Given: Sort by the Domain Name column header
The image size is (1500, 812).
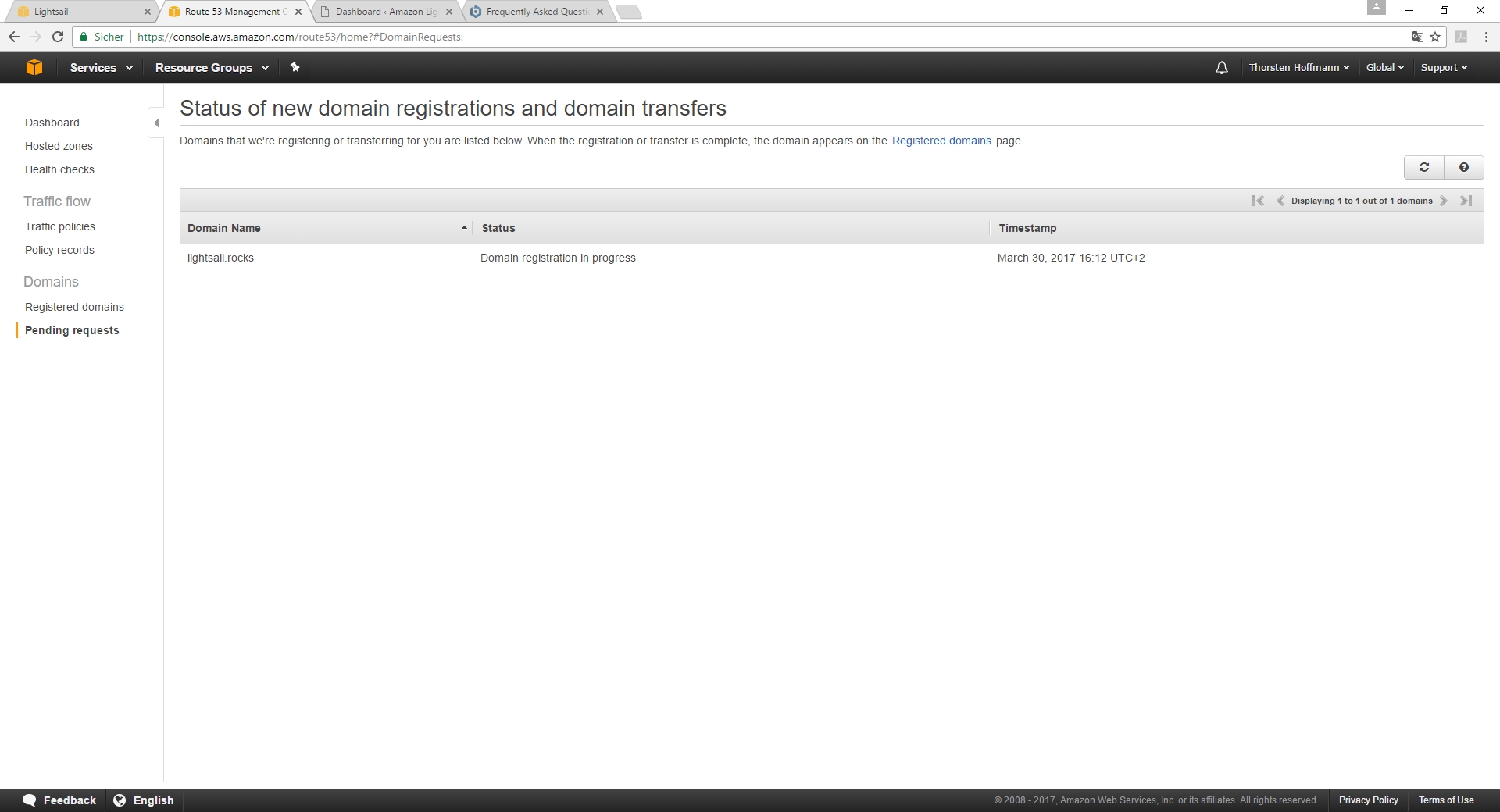Looking at the screenshot, I should click(327, 228).
